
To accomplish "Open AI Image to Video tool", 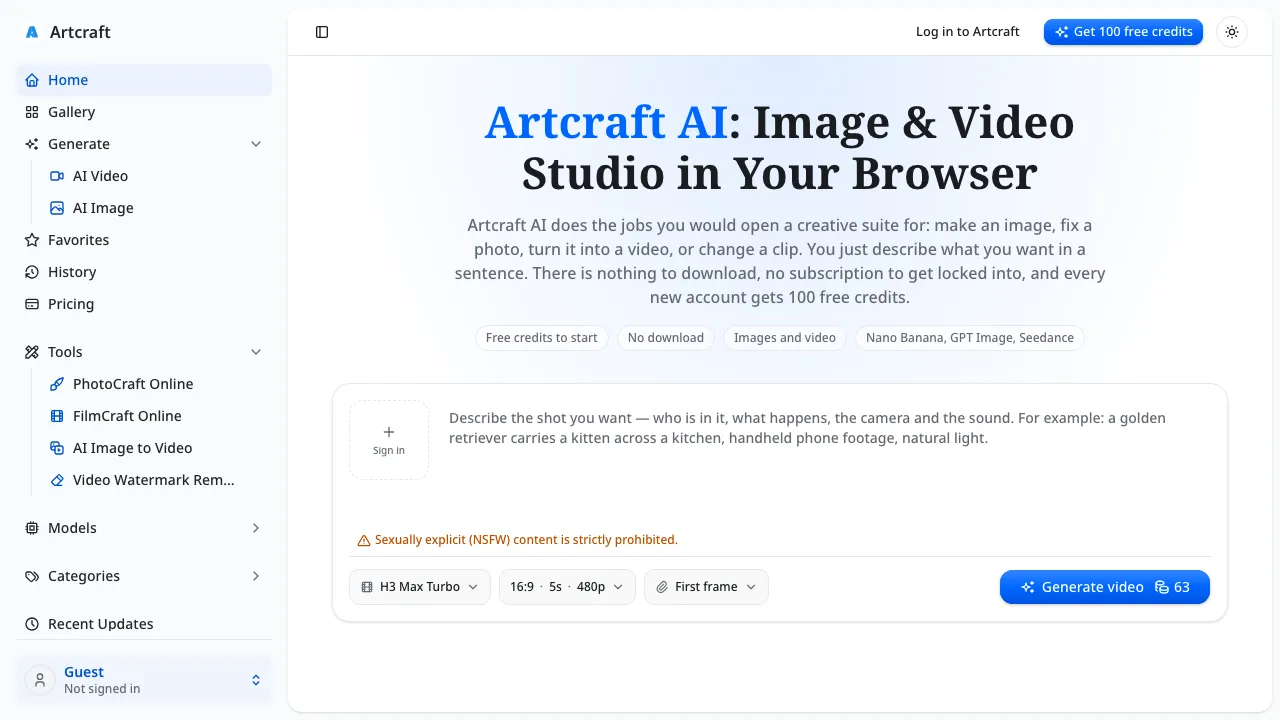I will click(x=156, y=448).
